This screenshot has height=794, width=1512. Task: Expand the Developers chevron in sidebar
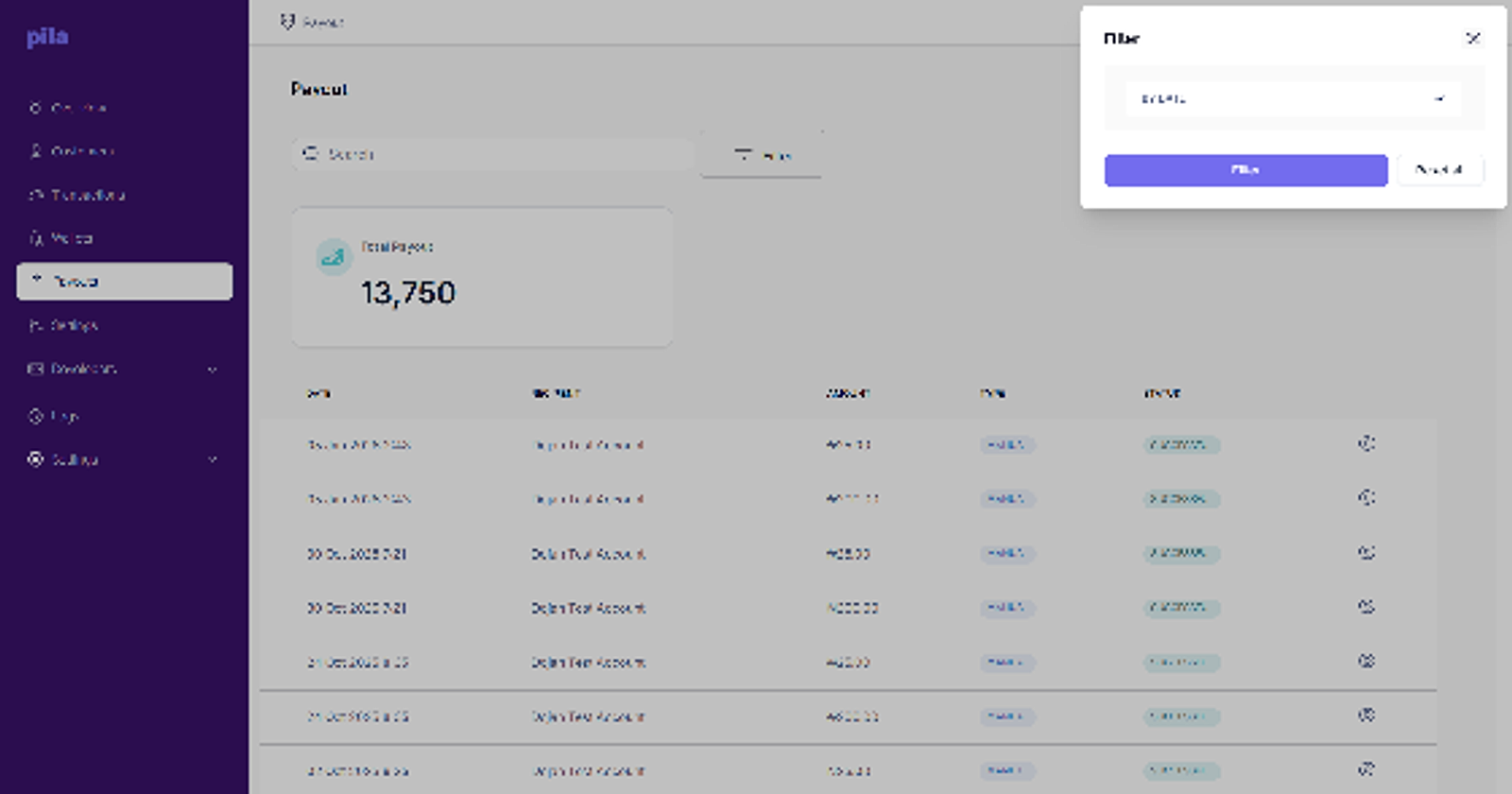click(212, 370)
